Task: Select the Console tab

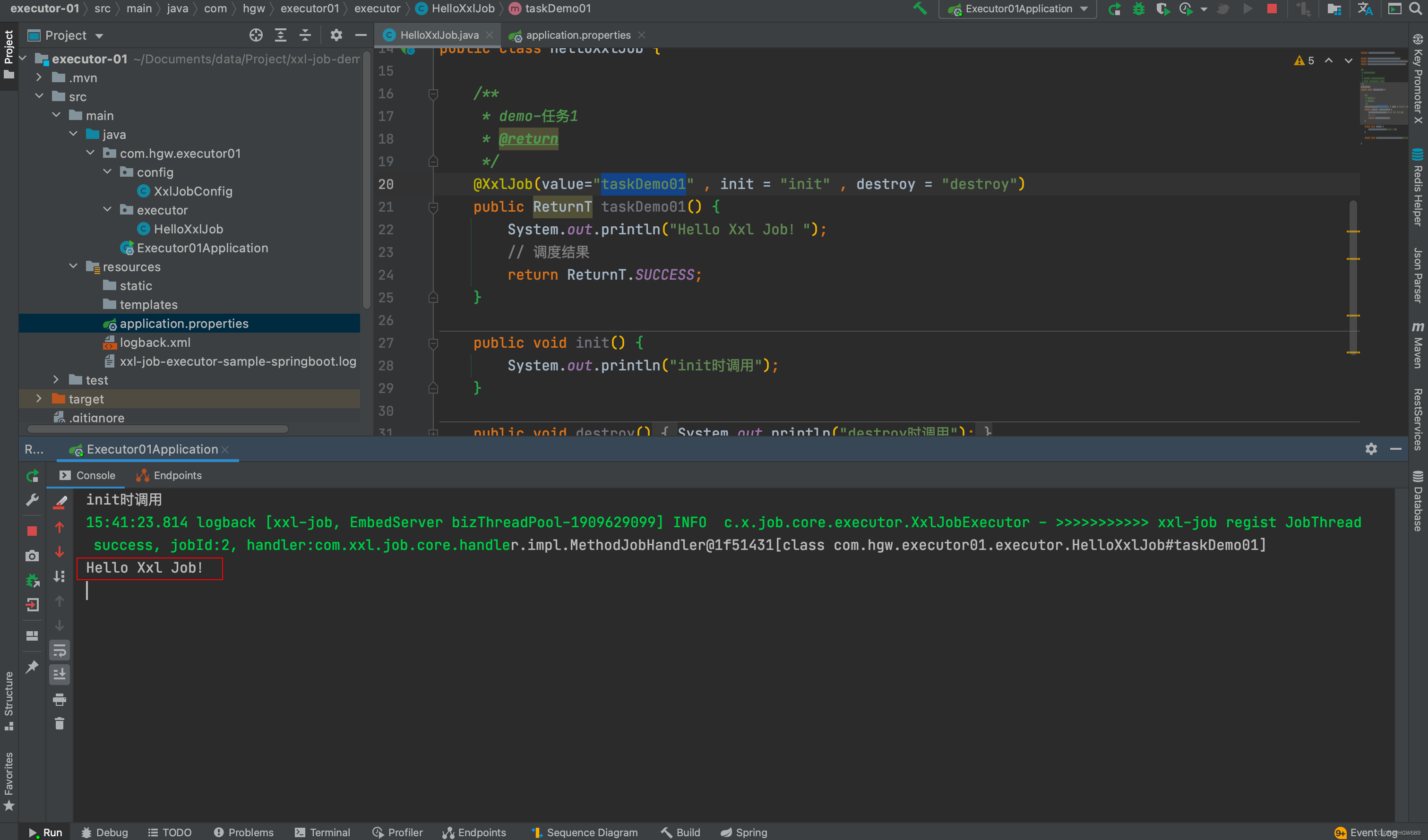Action: (88, 475)
